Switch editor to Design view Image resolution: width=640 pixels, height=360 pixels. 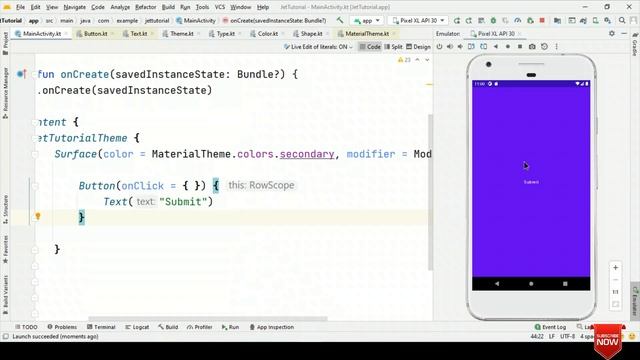tap(418, 47)
